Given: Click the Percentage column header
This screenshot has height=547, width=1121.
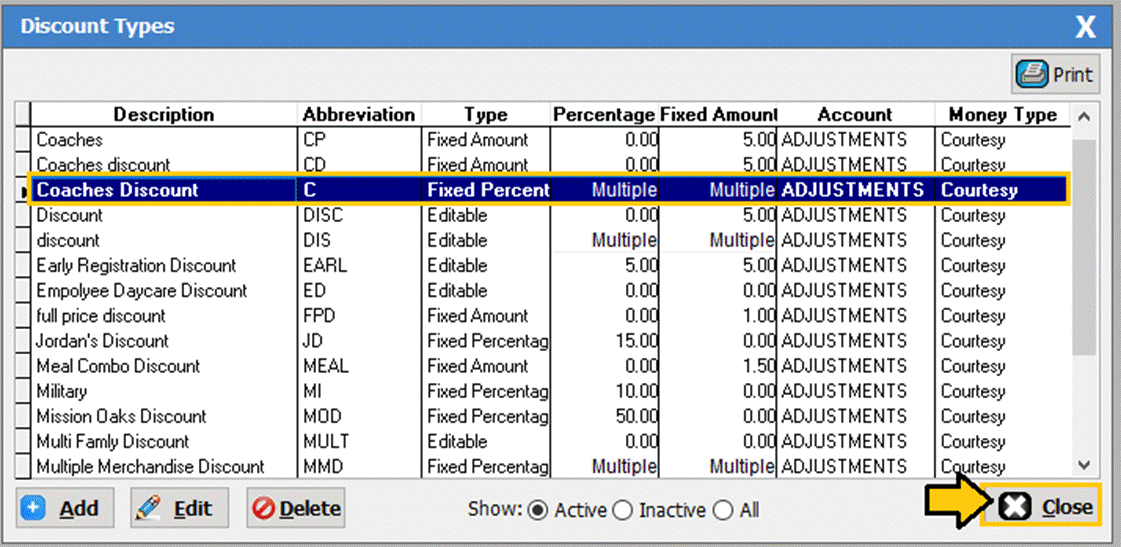Looking at the screenshot, I should pos(603,115).
